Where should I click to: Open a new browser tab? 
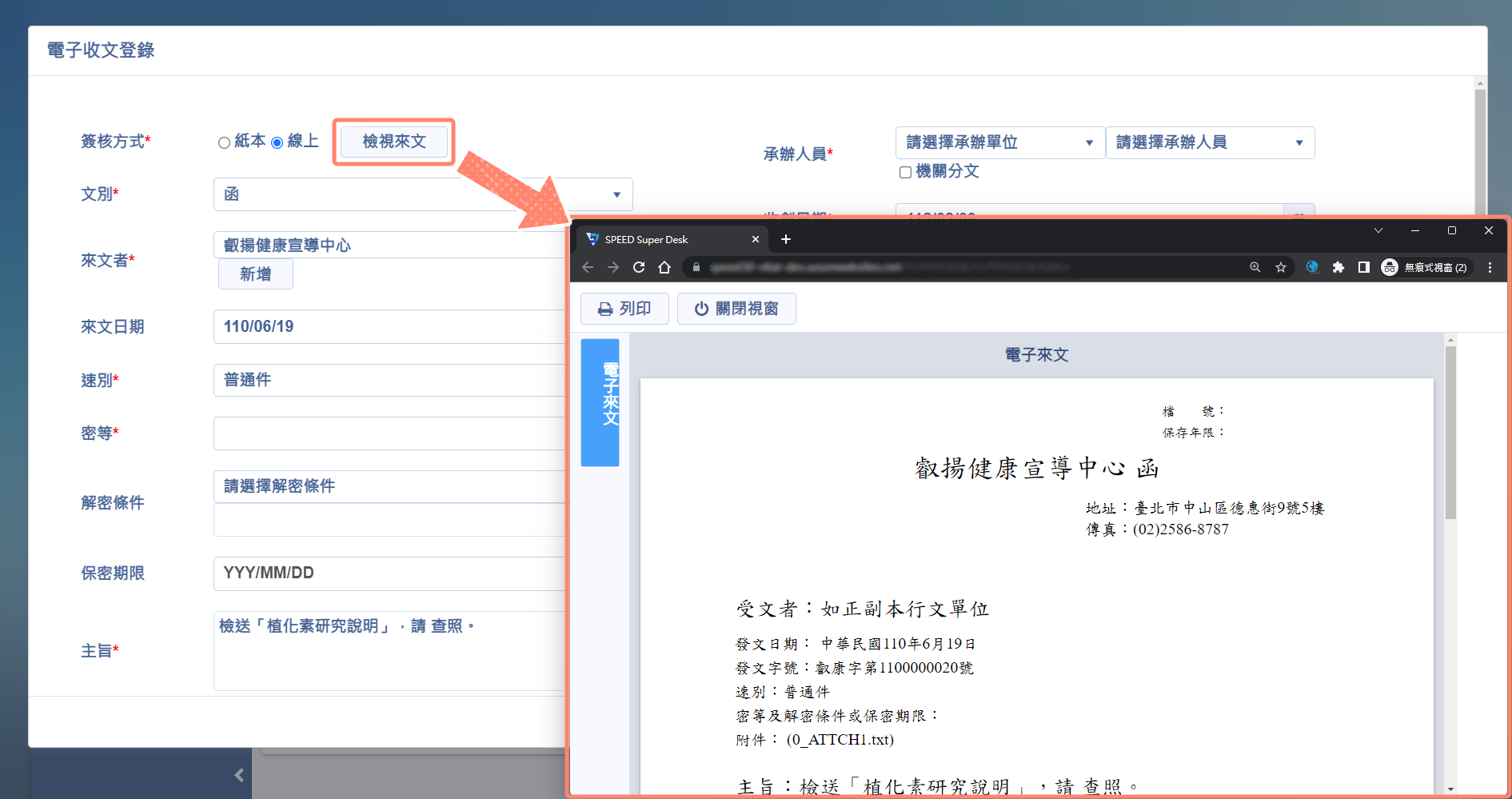[786, 239]
